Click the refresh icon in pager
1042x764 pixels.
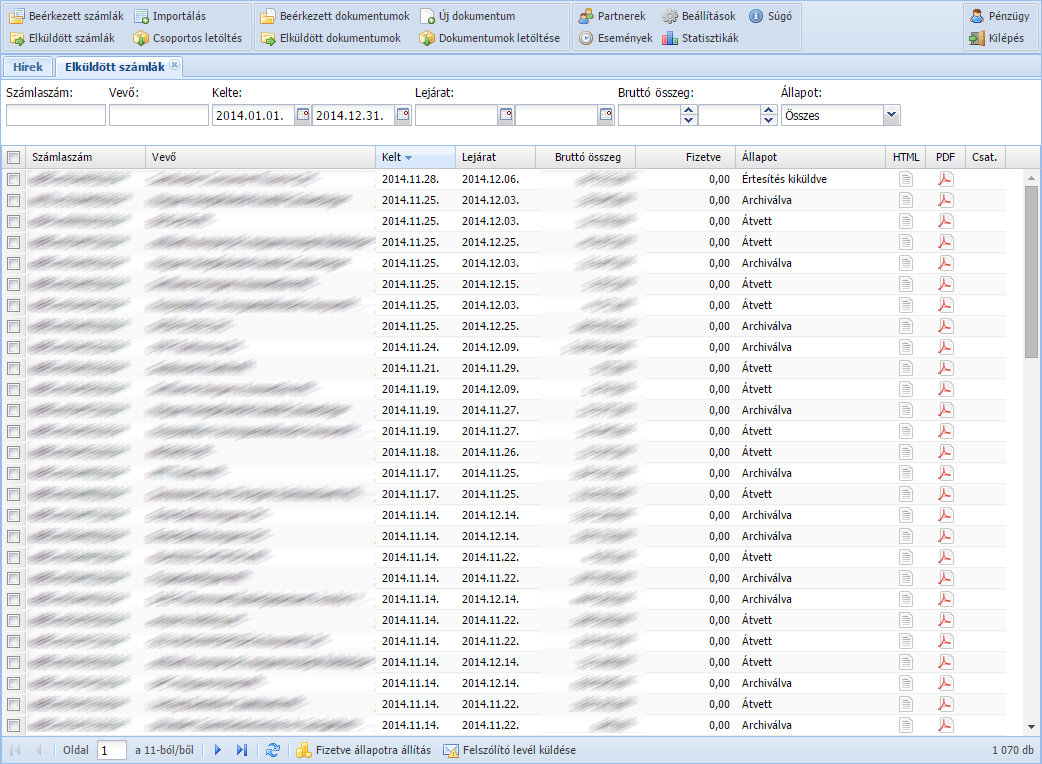point(272,750)
